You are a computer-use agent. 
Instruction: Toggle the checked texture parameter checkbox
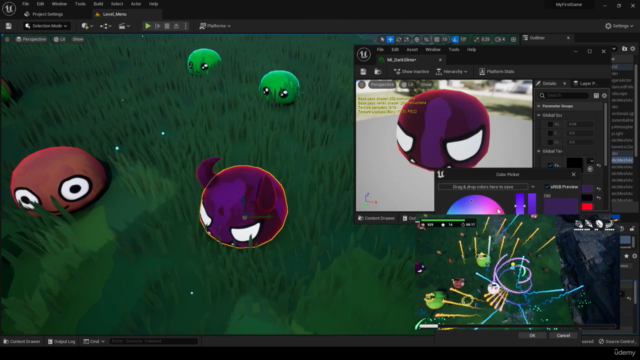(550, 165)
